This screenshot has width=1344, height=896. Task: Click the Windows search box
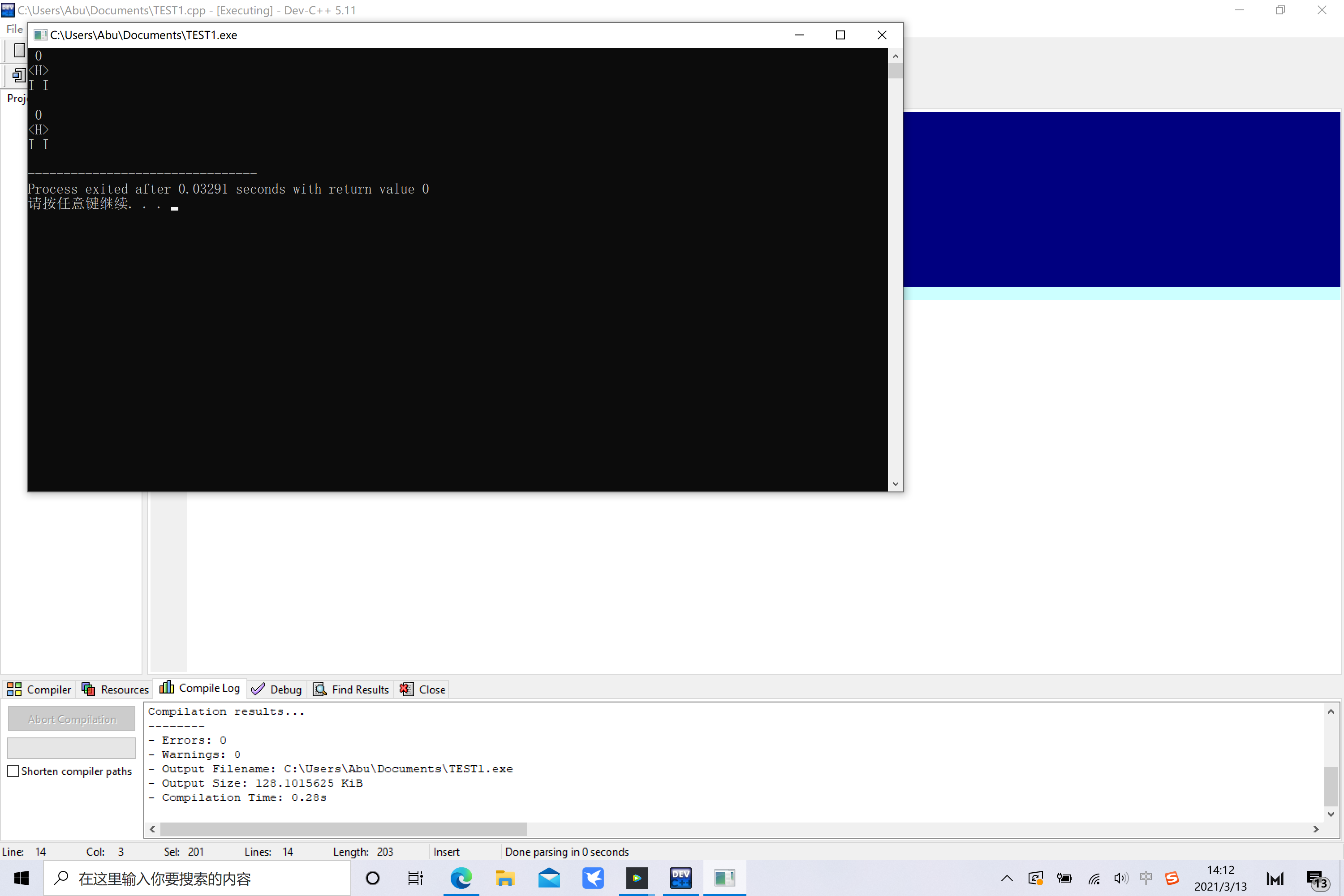pos(197,878)
